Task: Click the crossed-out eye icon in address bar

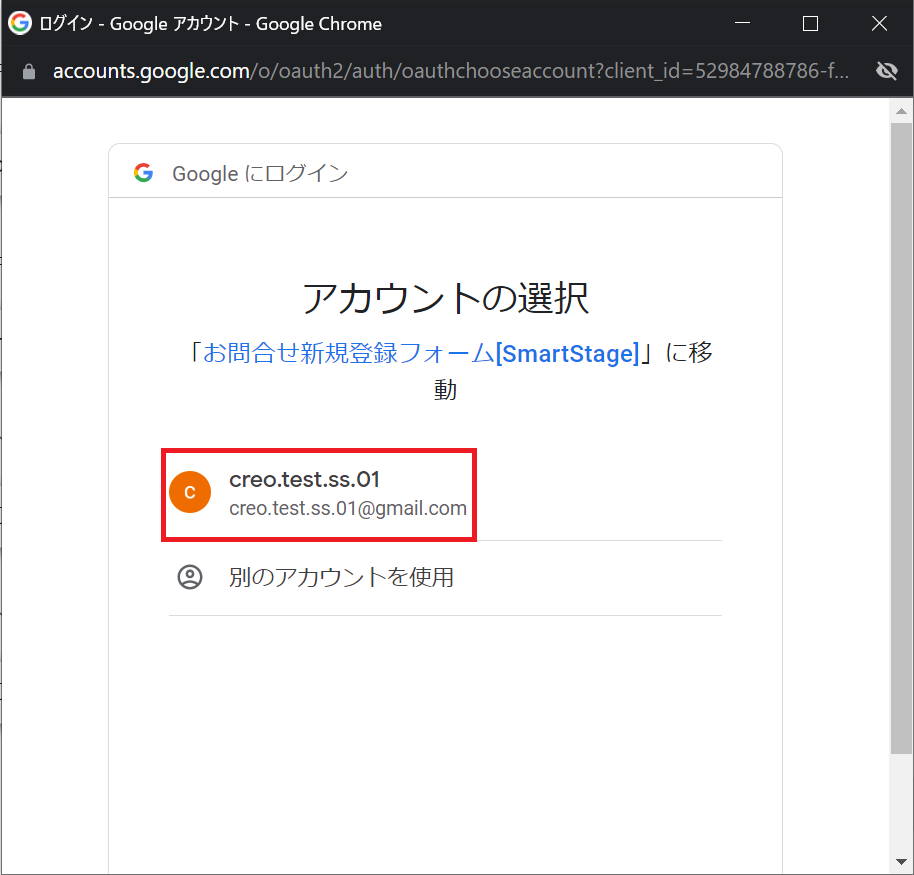Action: 887,71
